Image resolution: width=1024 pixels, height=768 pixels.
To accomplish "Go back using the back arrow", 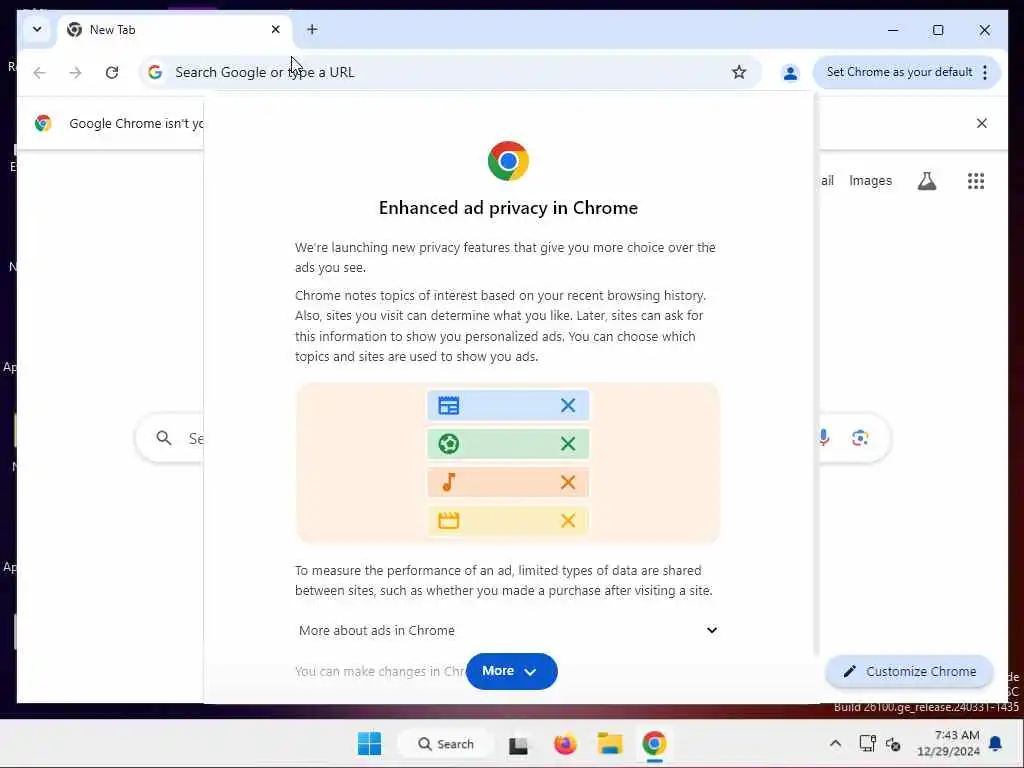I will pyautogui.click(x=39, y=72).
